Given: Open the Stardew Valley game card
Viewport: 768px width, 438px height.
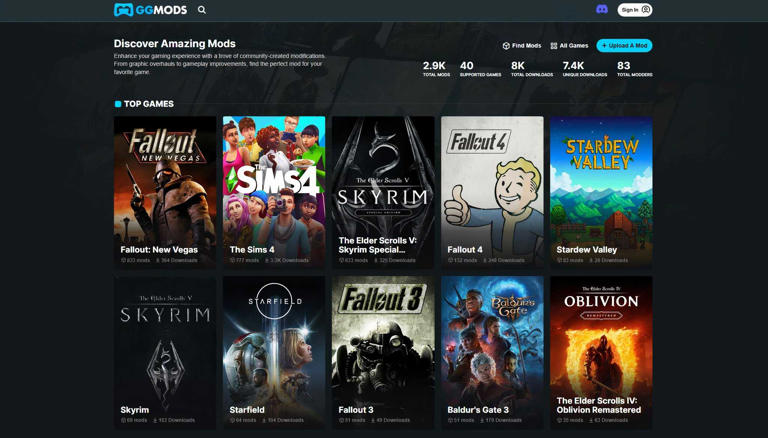Looking at the screenshot, I should click(x=601, y=192).
